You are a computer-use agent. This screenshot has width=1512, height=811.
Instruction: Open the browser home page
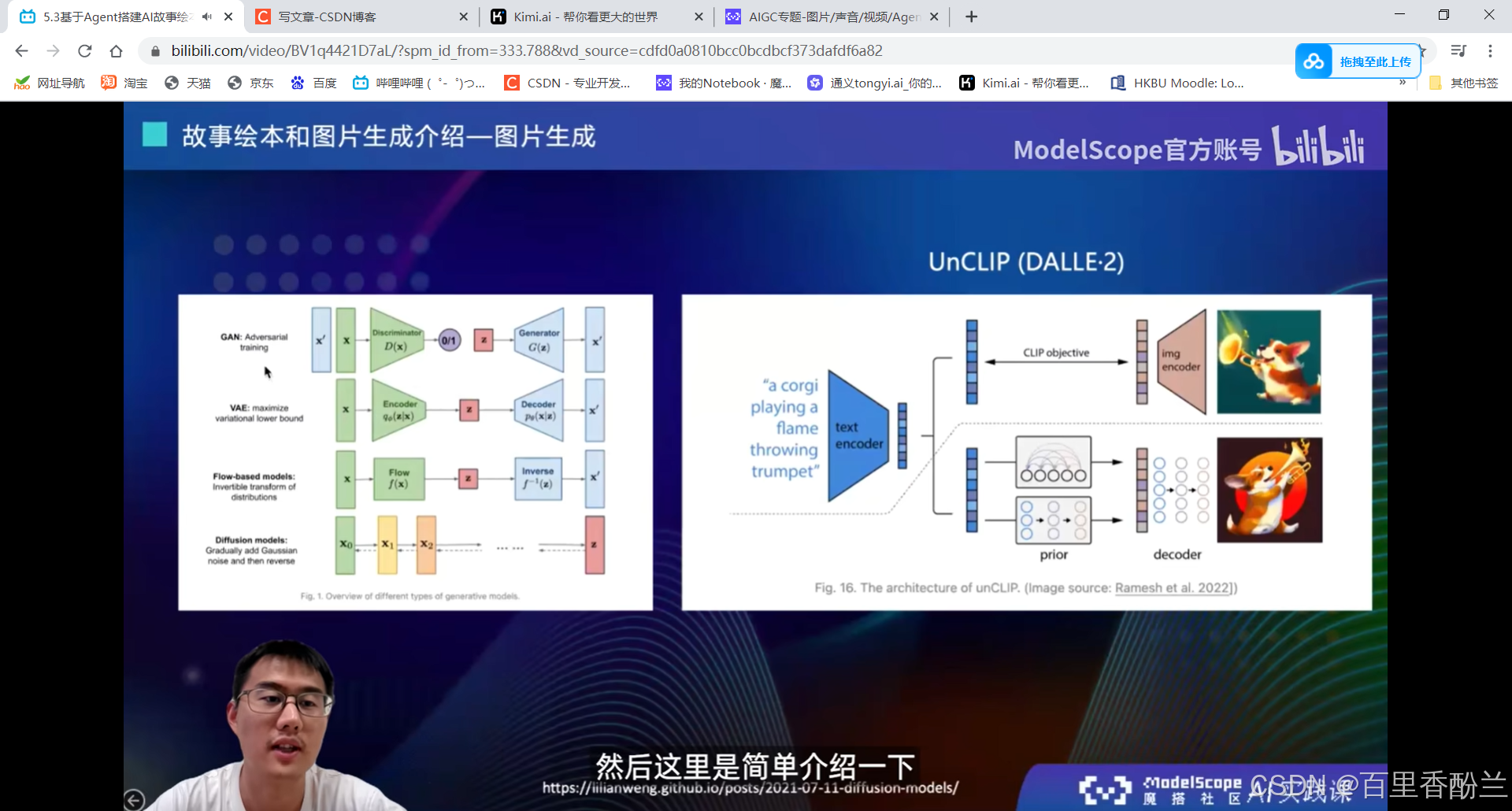click(116, 51)
